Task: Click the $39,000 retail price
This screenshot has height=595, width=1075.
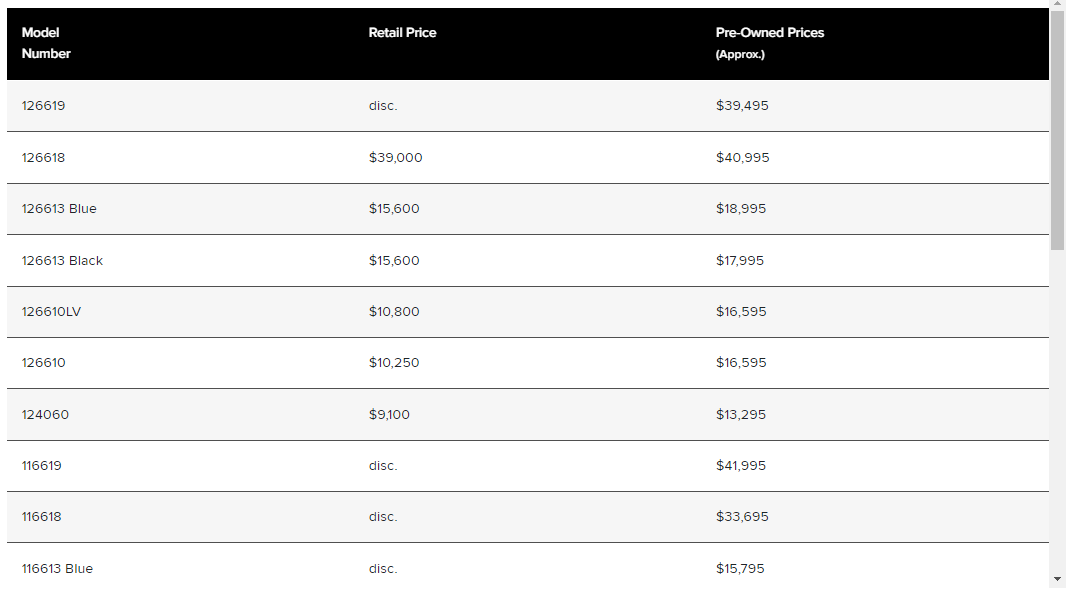Action: tap(395, 158)
